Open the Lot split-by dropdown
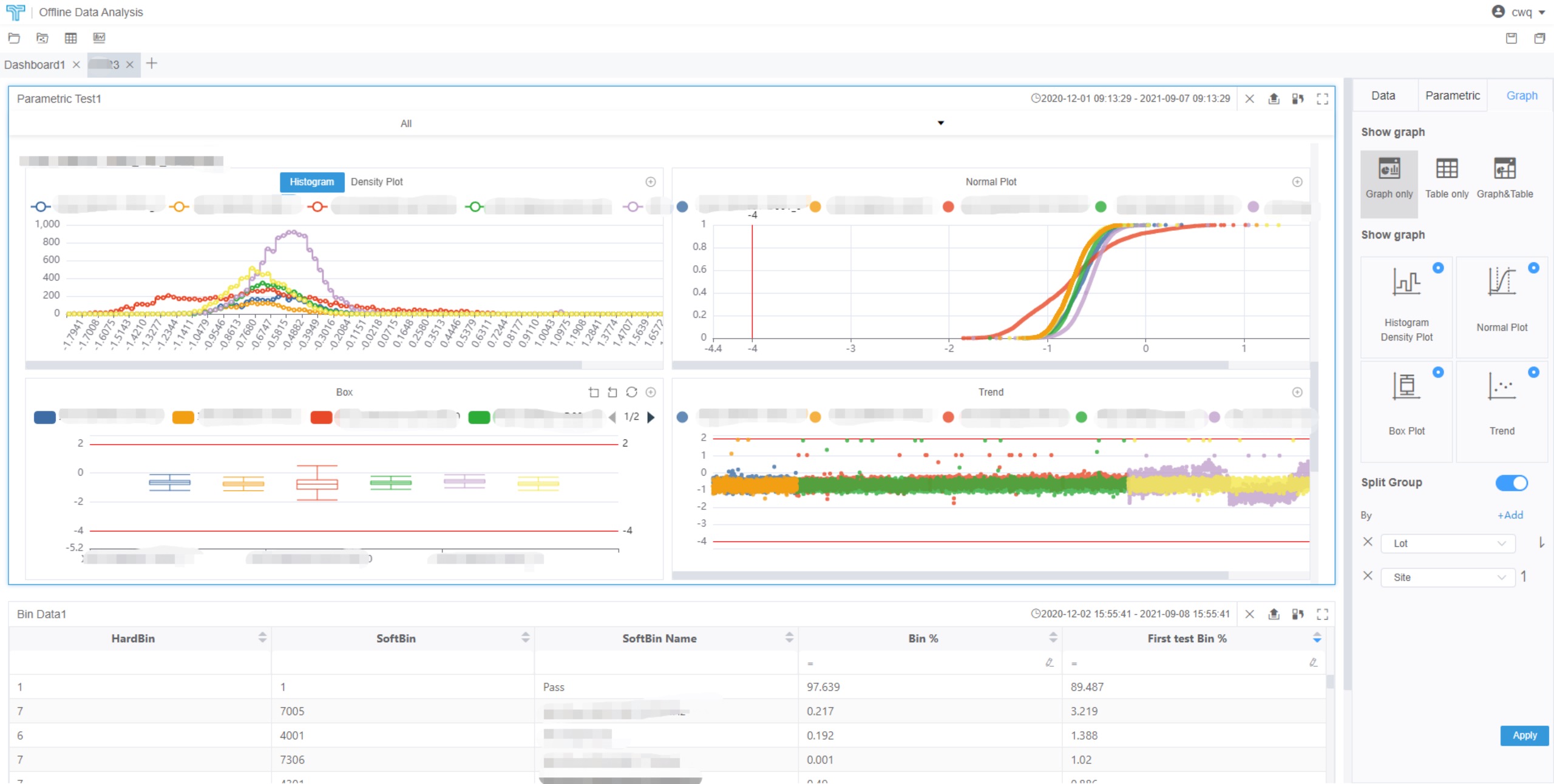The height and width of the screenshot is (784, 1554). click(1448, 544)
